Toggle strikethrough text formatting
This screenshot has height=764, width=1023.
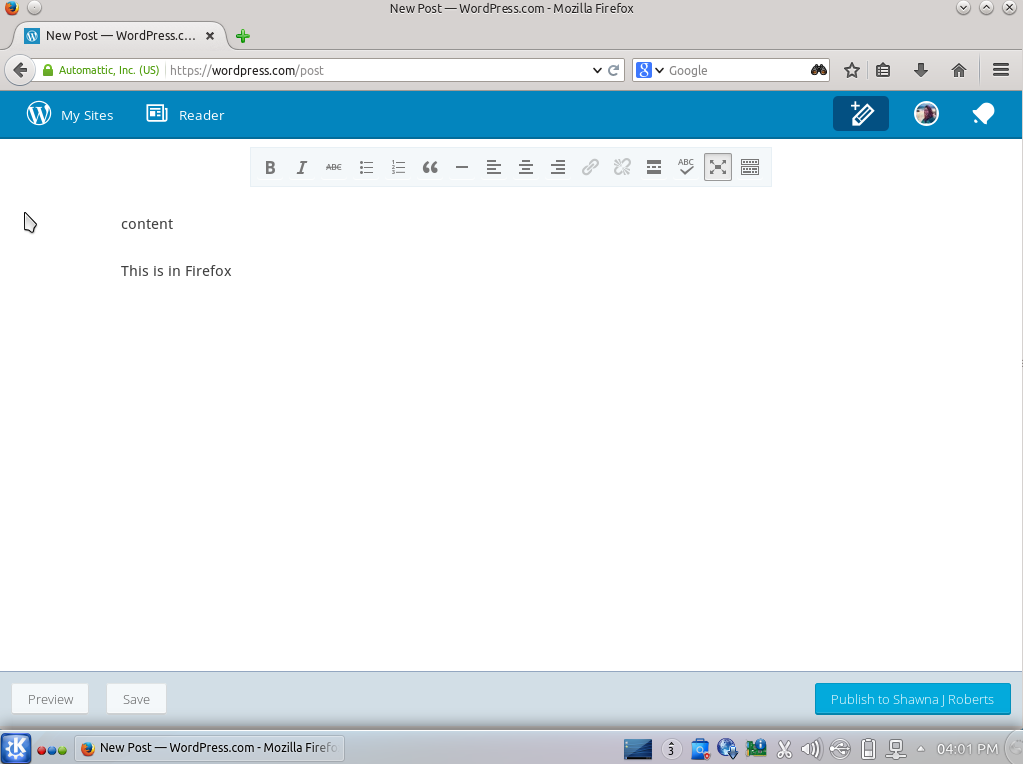tap(334, 168)
